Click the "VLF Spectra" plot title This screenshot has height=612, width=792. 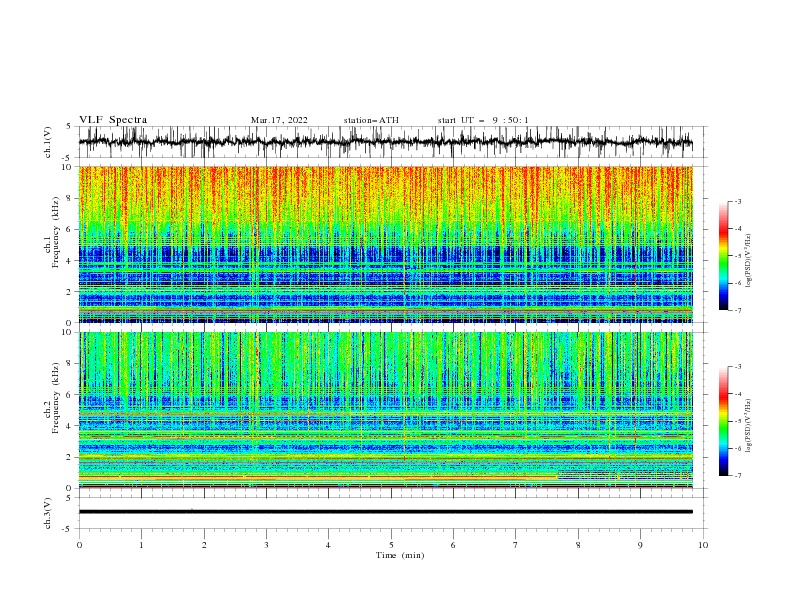pos(113,120)
